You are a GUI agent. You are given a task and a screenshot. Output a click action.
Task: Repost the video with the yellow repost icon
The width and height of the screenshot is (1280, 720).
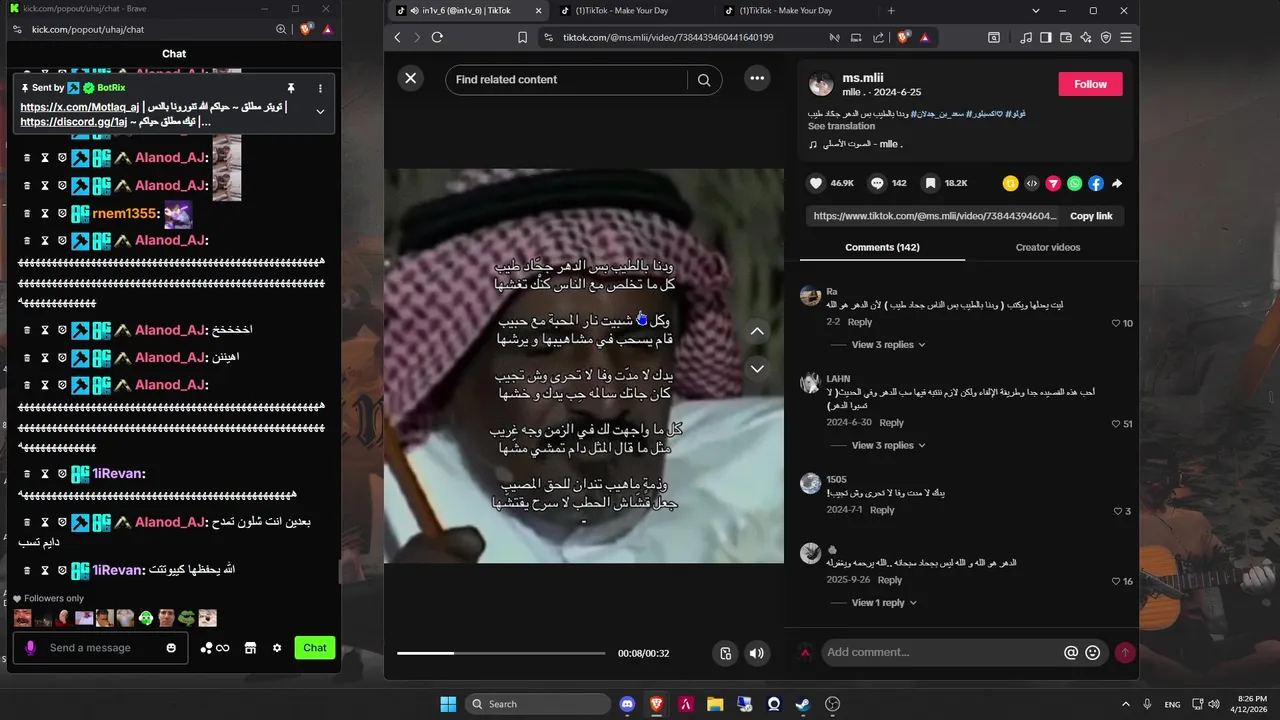tap(1010, 183)
